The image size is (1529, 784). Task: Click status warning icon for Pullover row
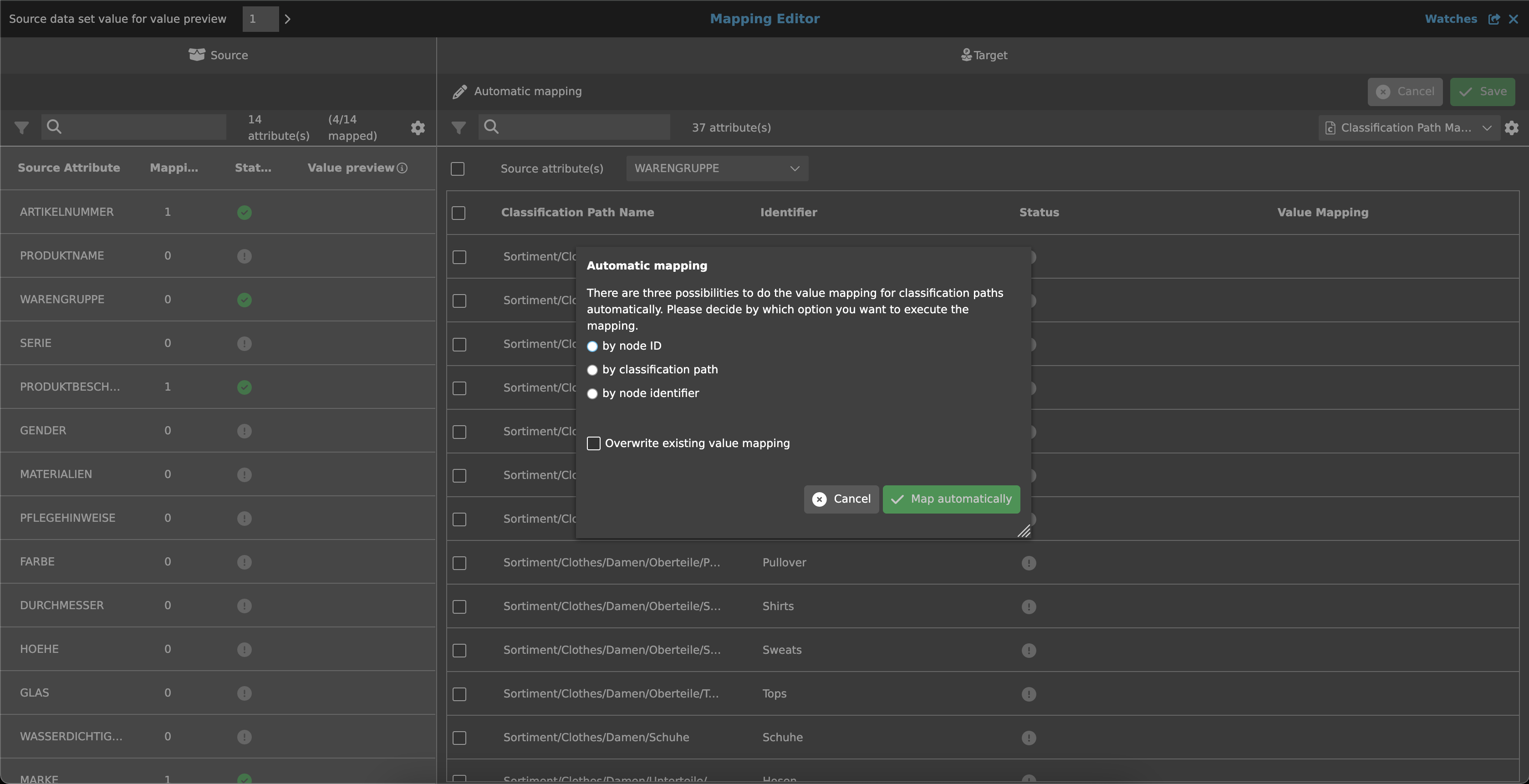click(x=1029, y=563)
